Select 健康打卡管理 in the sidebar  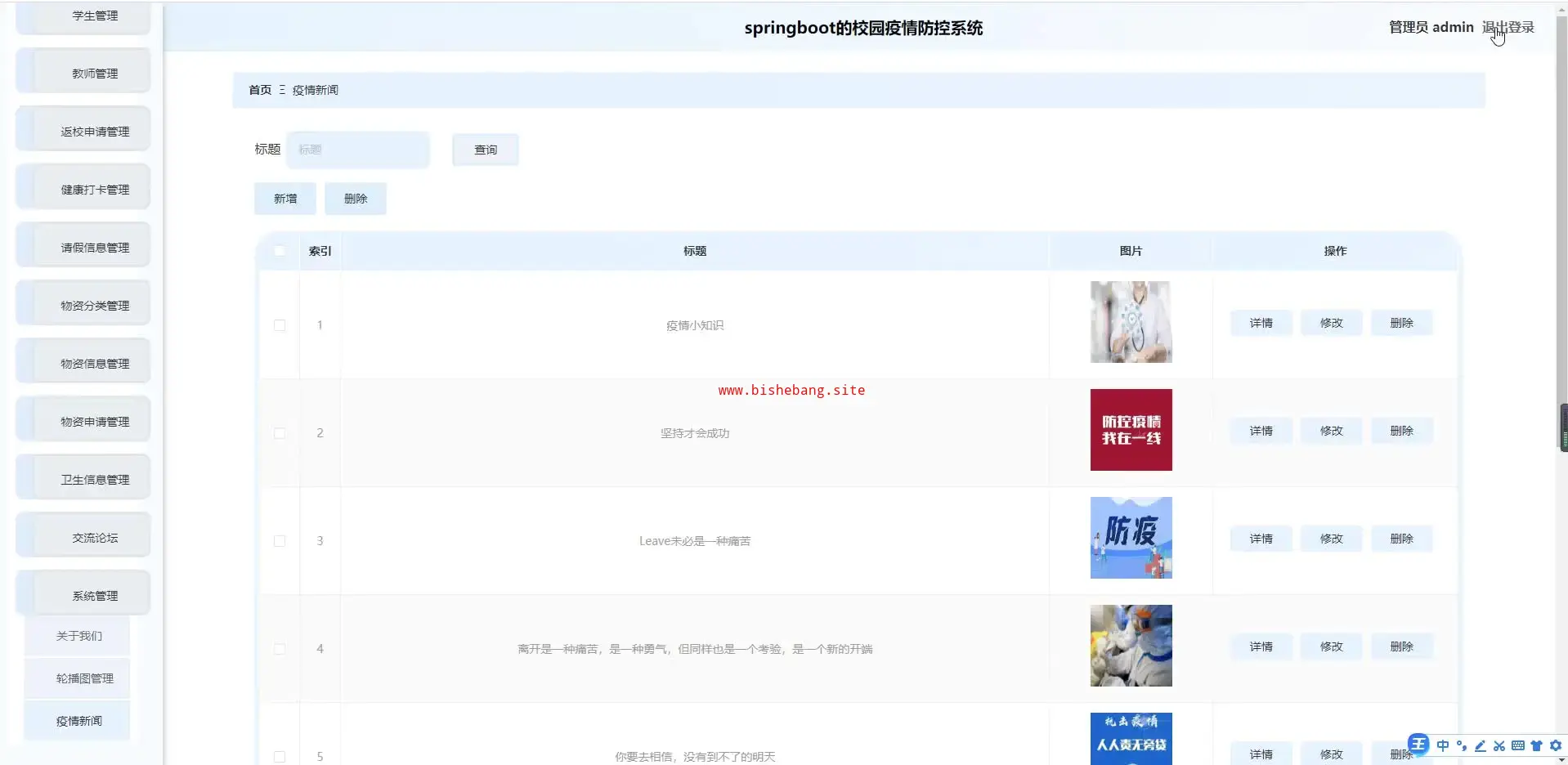pos(83,187)
